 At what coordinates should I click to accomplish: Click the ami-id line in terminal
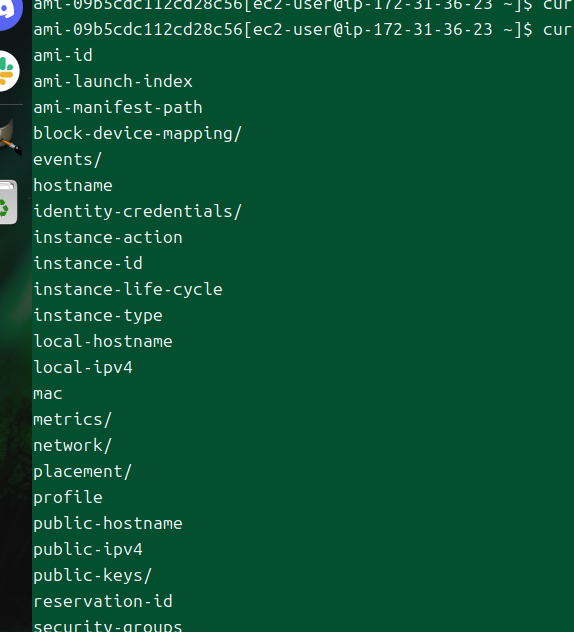click(x=63, y=56)
